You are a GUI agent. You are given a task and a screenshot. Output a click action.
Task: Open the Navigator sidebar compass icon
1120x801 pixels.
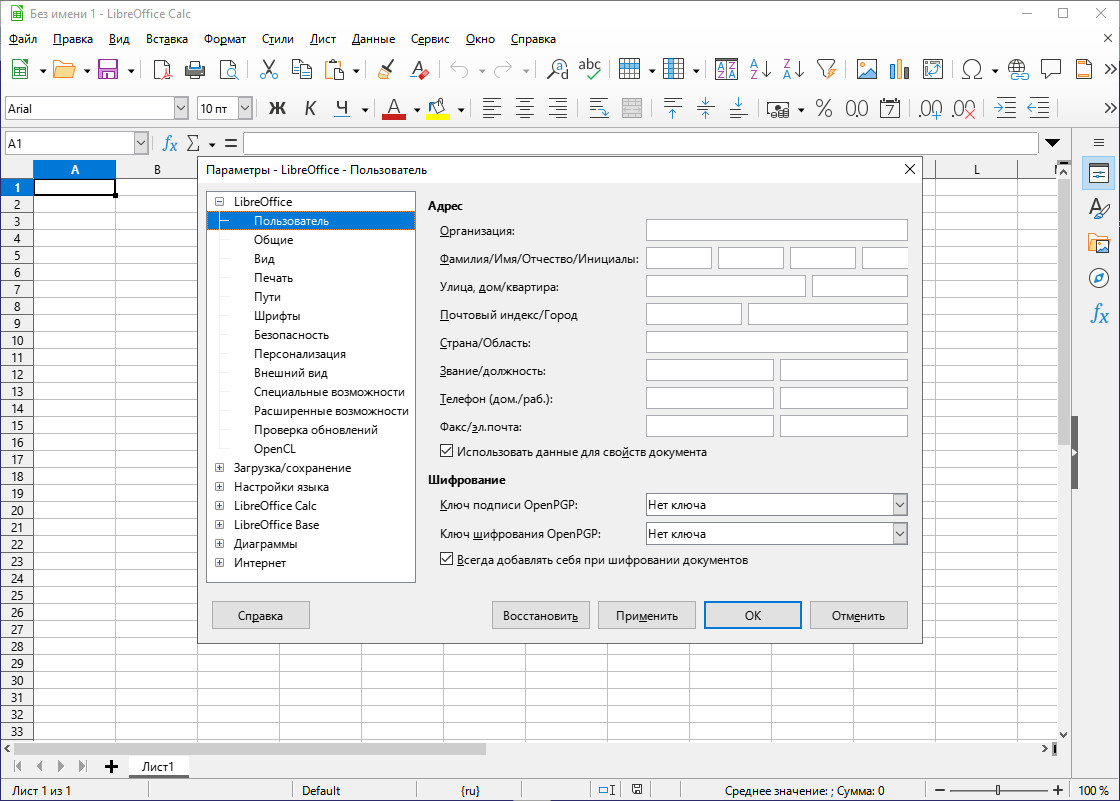1099,278
